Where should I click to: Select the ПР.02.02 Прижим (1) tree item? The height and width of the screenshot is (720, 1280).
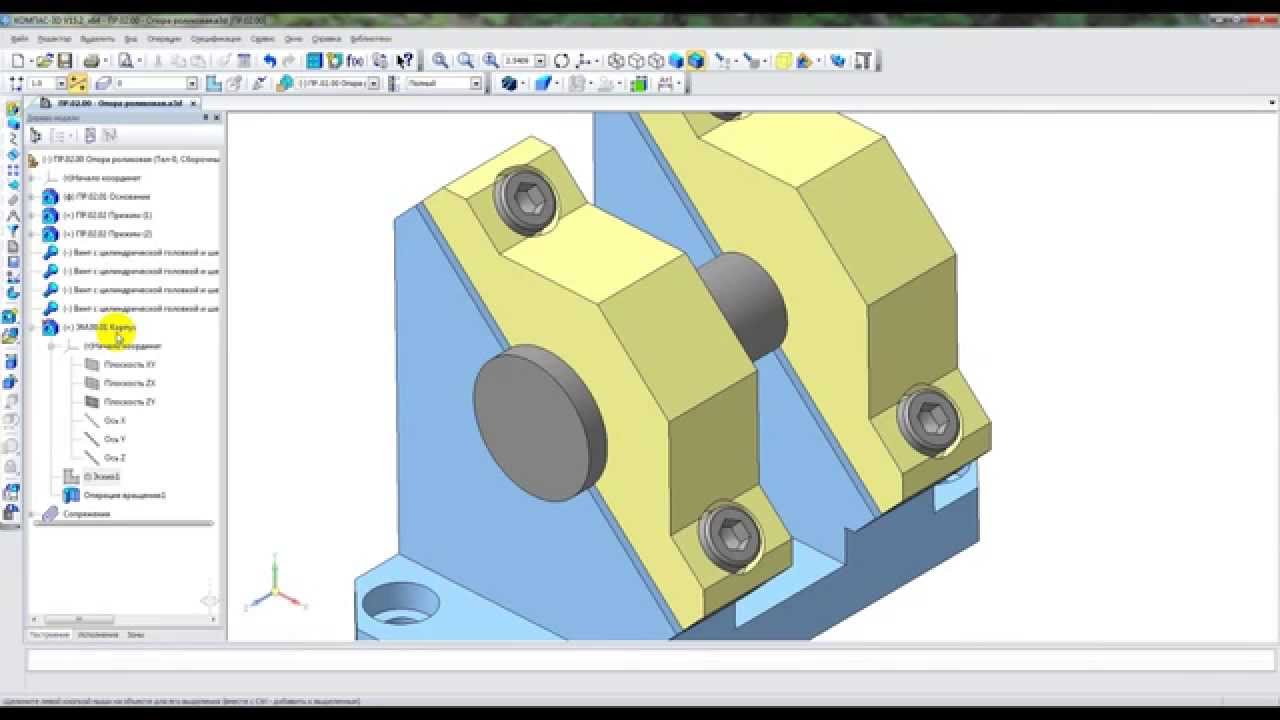107,215
